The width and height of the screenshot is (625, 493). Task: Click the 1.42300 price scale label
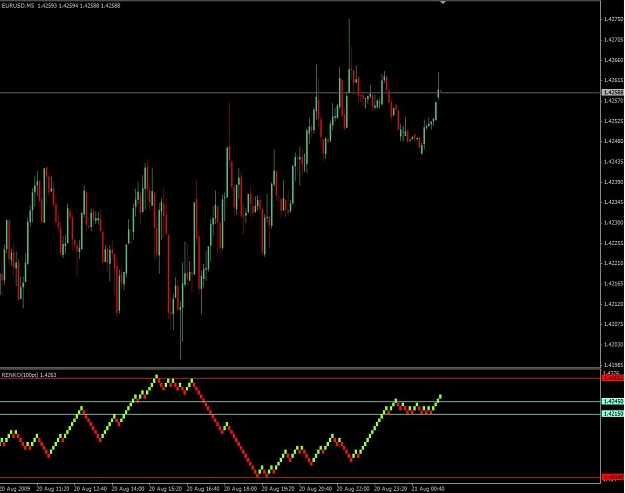[x=613, y=222]
